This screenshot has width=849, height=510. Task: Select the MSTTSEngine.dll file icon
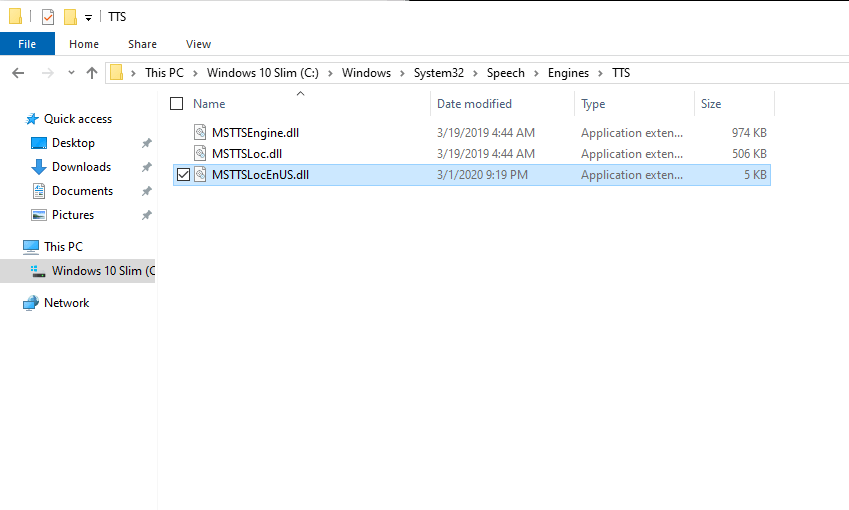200,132
